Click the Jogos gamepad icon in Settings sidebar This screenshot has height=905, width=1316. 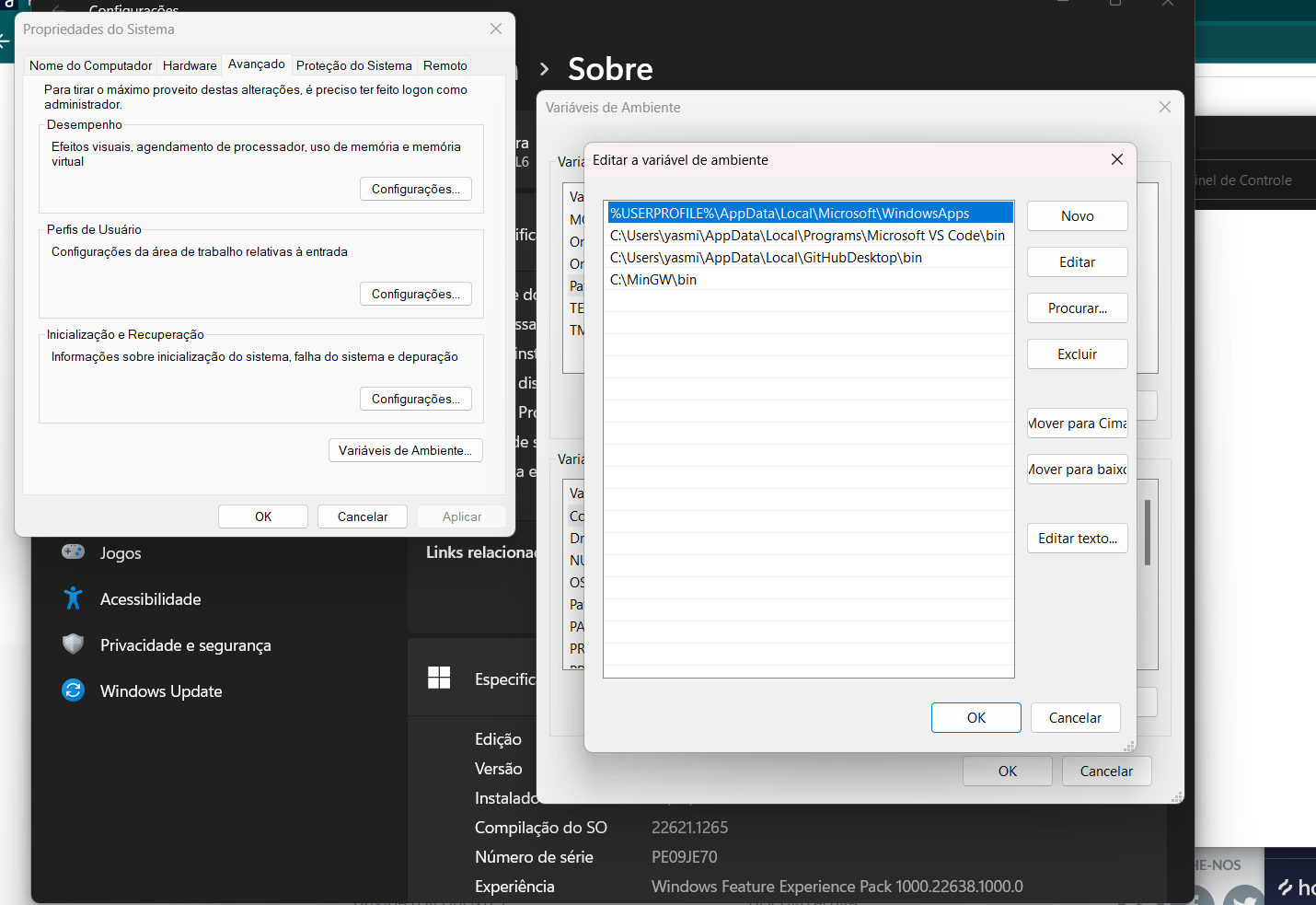click(x=74, y=551)
